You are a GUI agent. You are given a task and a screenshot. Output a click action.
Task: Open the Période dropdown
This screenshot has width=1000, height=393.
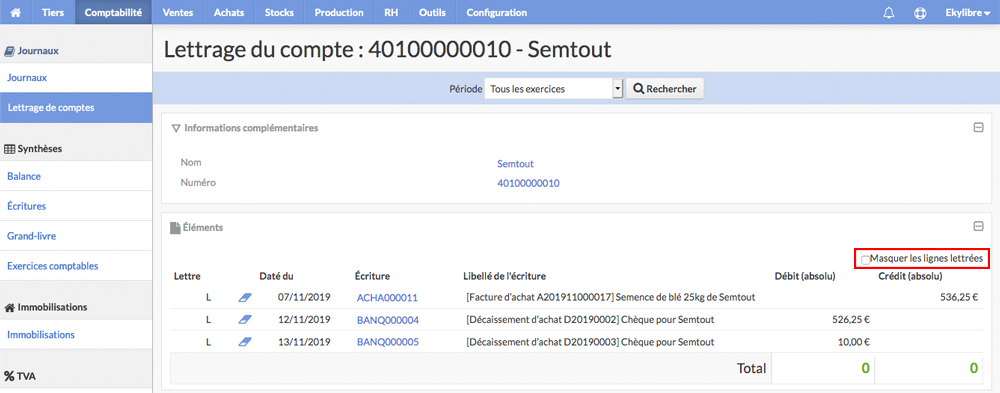click(553, 89)
